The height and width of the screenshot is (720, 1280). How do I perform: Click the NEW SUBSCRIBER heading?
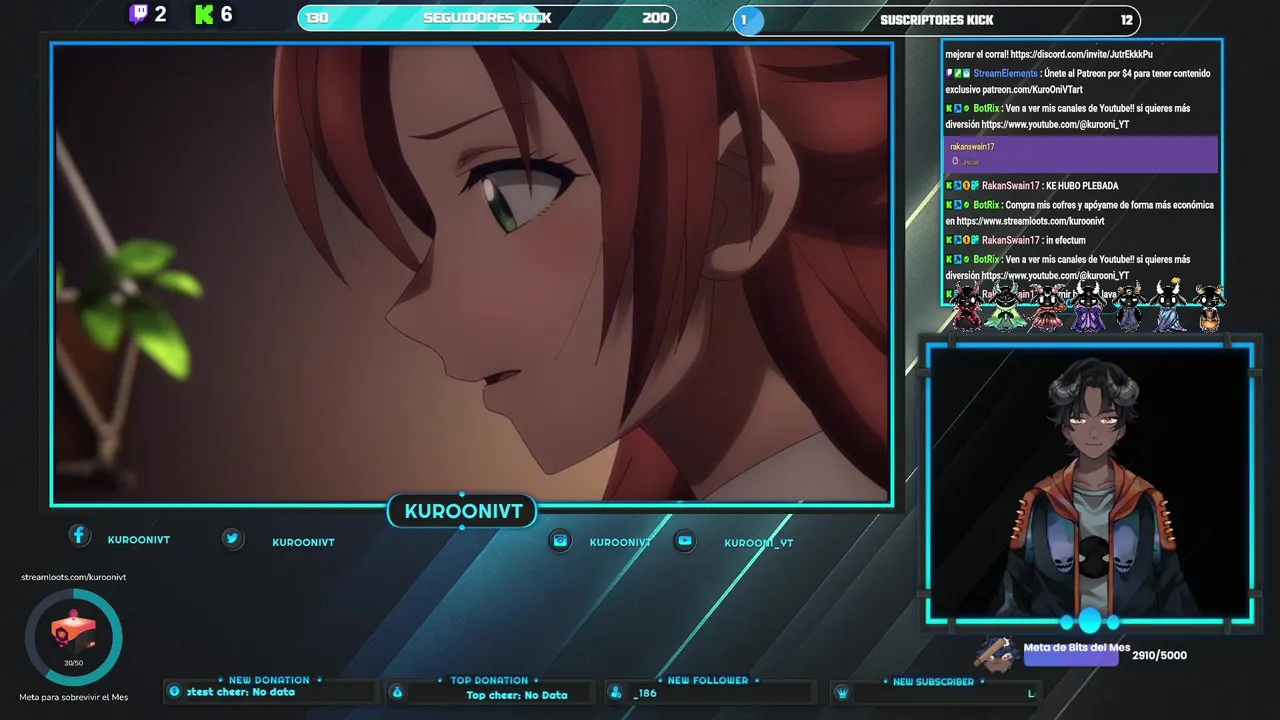(x=933, y=682)
